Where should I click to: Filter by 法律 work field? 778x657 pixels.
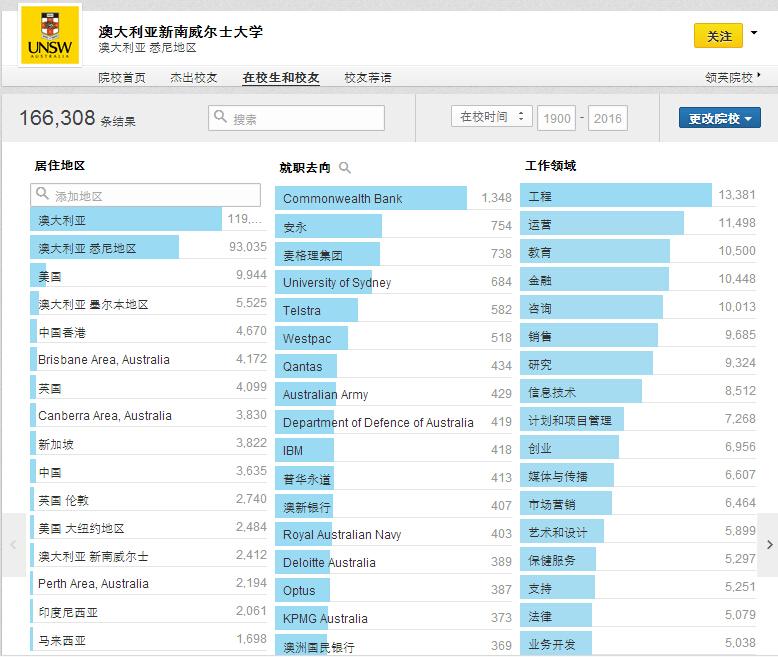click(638, 616)
